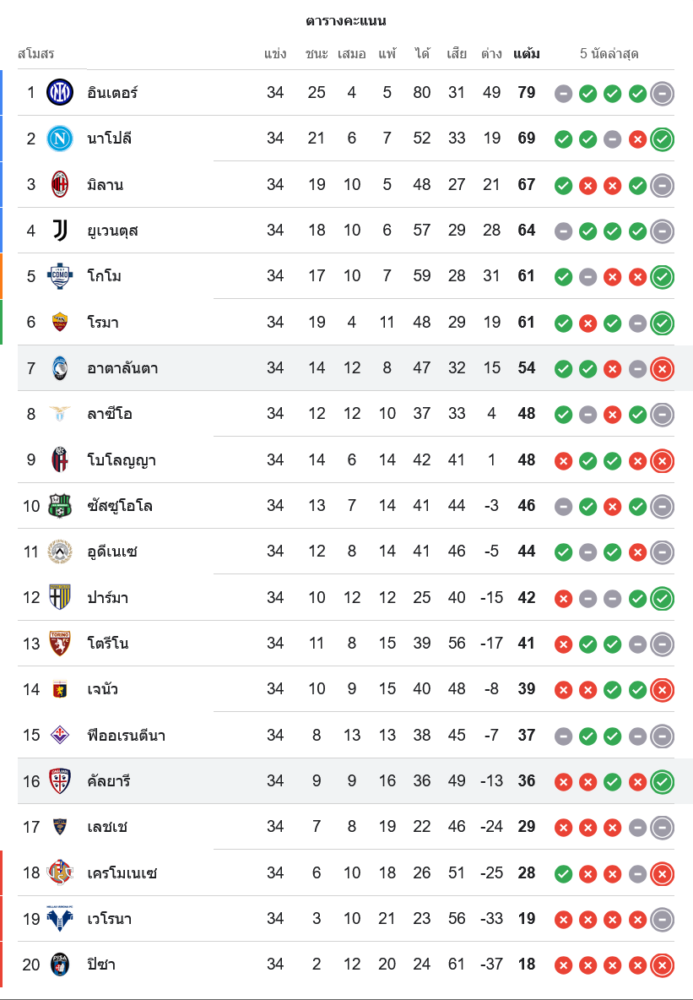This screenshot has height=1000, width=693.
Task: Click the Inter club crest icon
Action: point(60,93)
